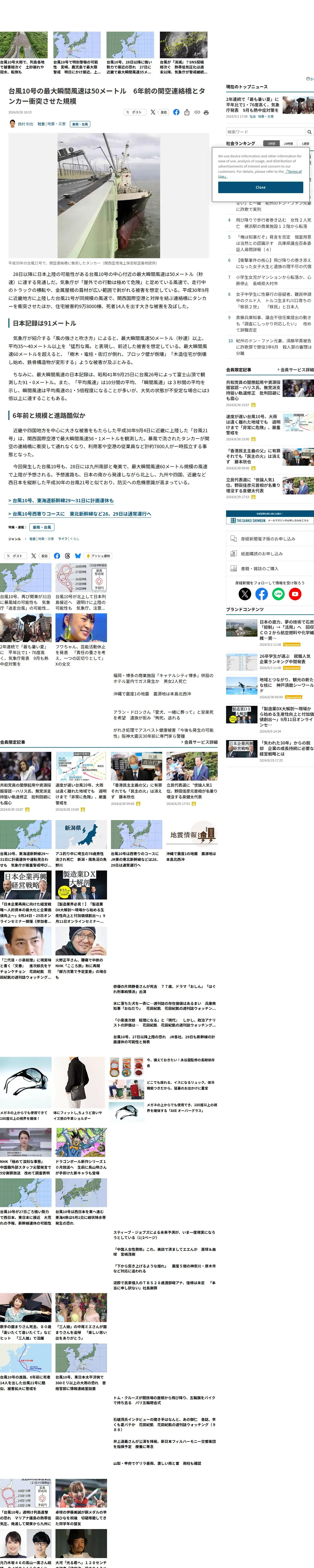The width and height of the screenshot is (314, 1568).
Task: Open 地震情報 thumbnail article
Action: (x=192, y=834)
